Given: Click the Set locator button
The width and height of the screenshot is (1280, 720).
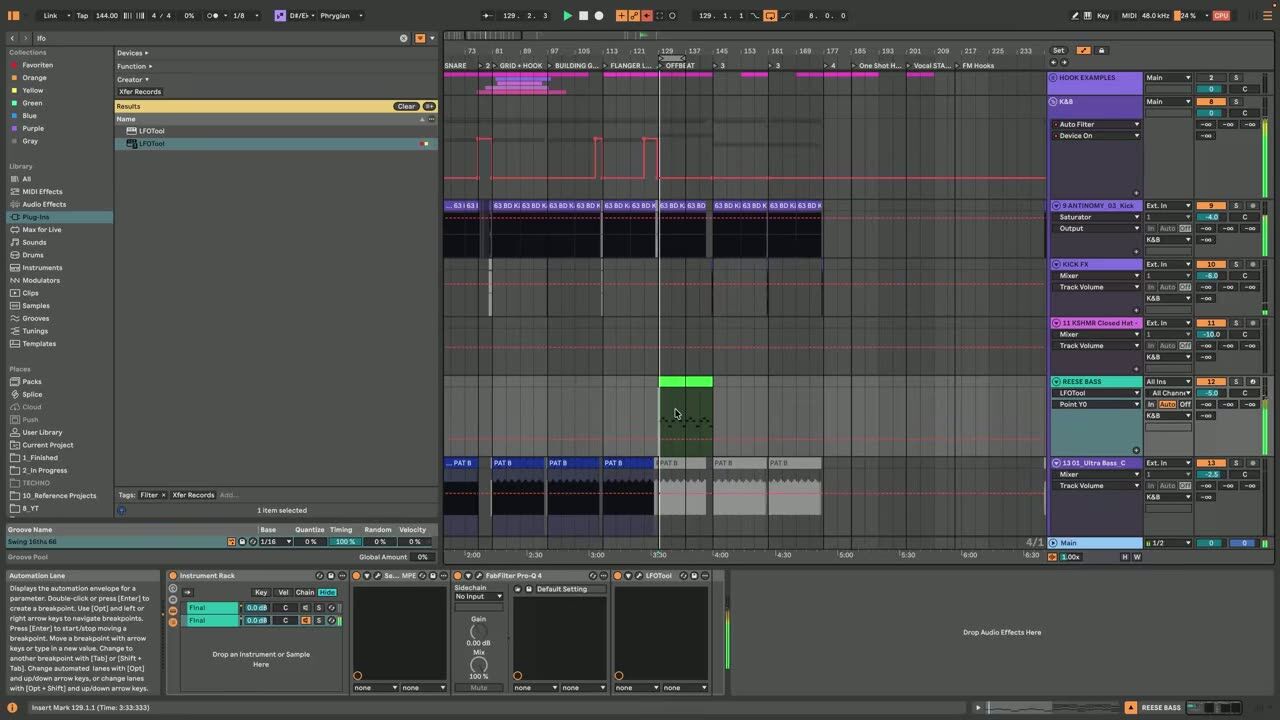Looking at the screenshot, I should coord(1058,50).
